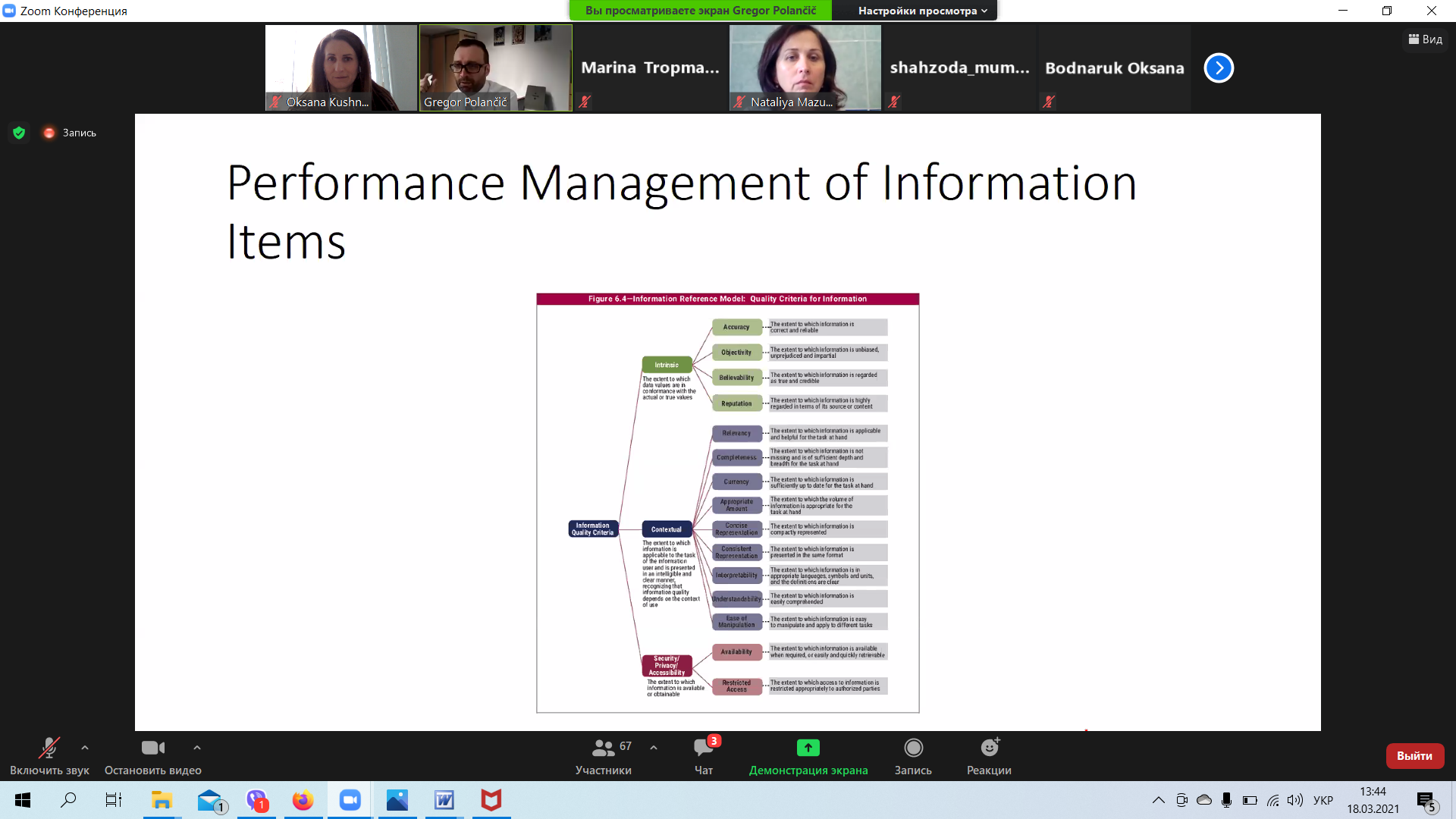The height and width of the screenshot is (819, 1456).
Task: Select Gregor Polančič video thumbnail
Action: (x=496, y=68)
